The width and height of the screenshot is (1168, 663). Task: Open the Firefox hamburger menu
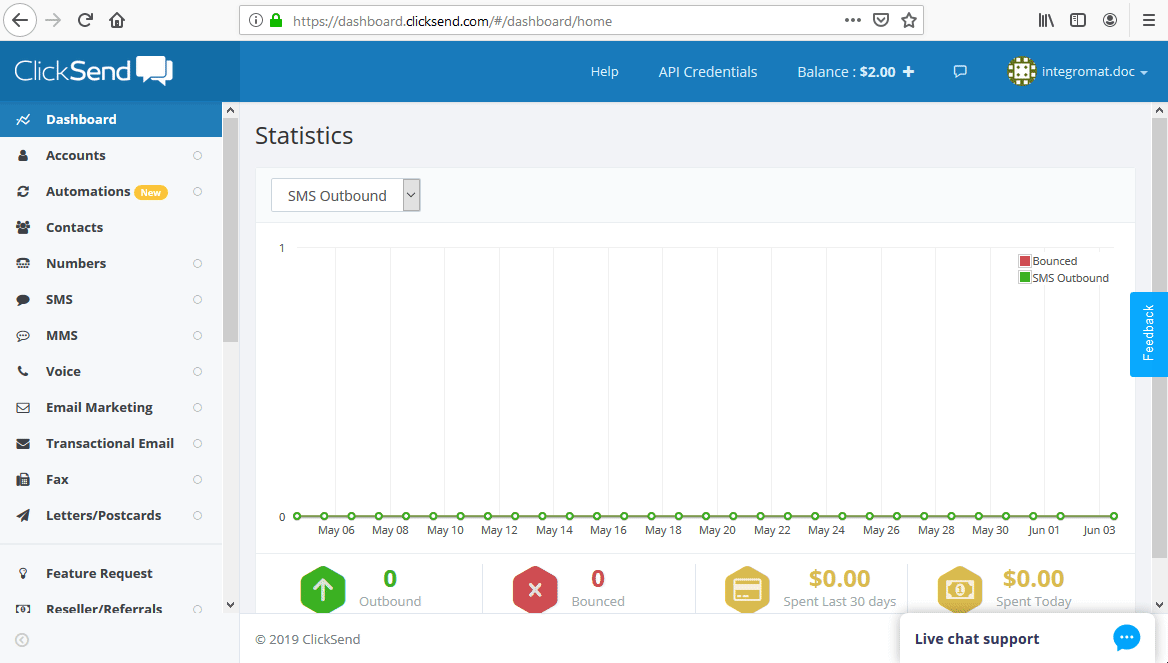point(1149,20)
